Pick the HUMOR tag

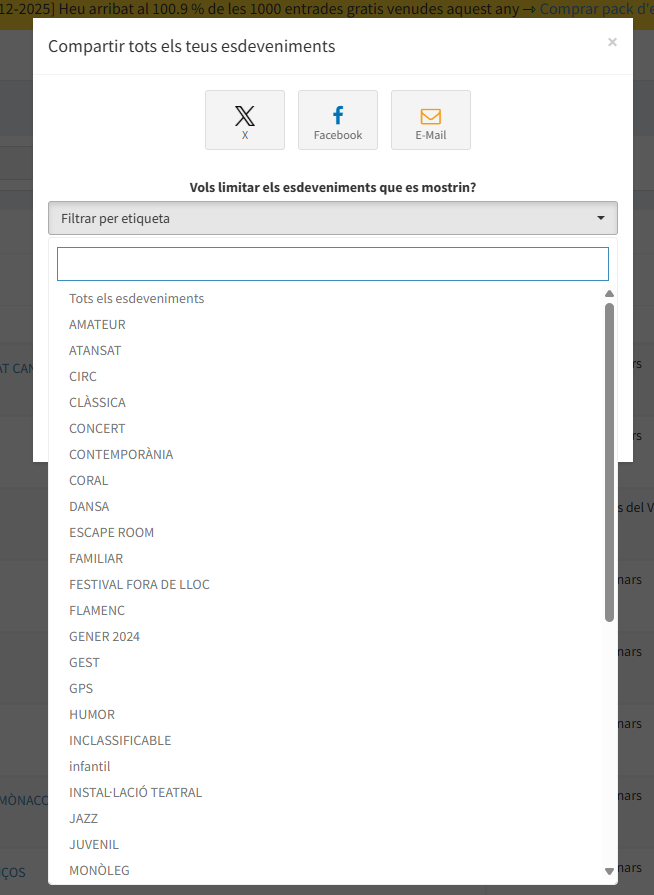click(x=92, y=715)
